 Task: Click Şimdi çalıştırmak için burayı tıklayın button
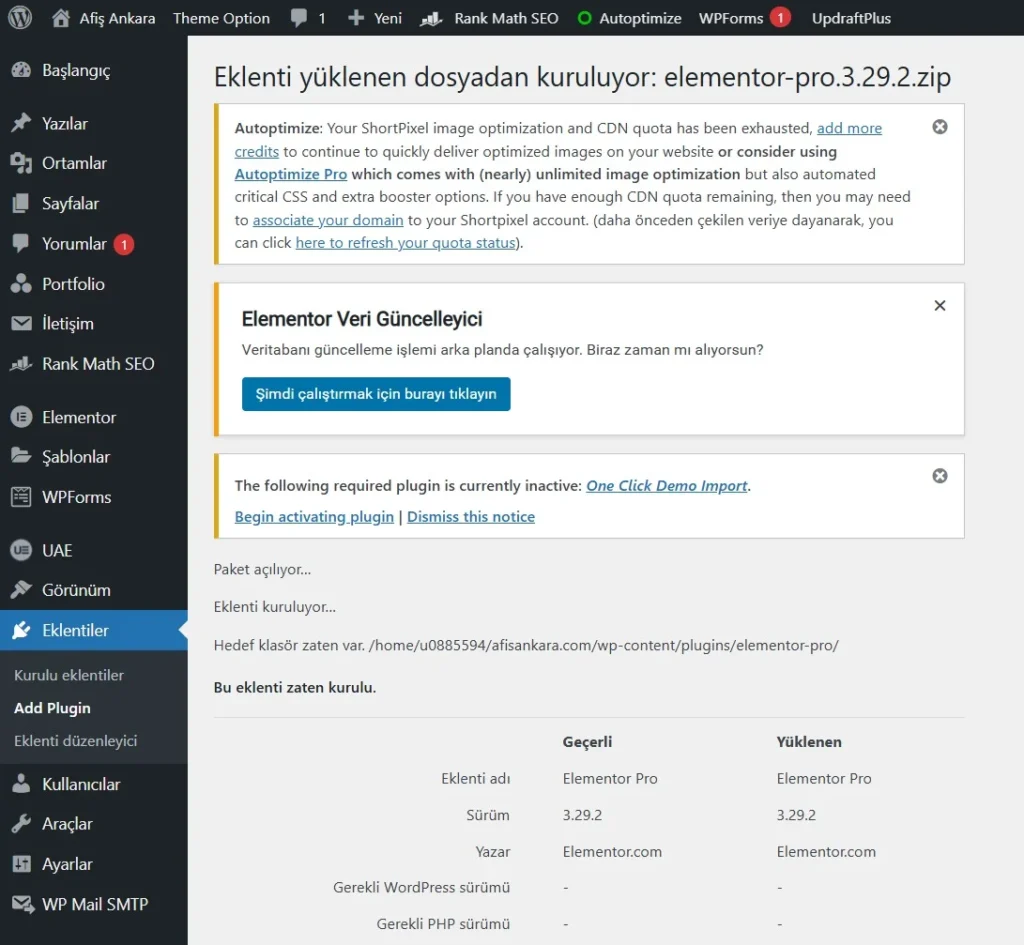pyautogui.click(x=376, y=394)
